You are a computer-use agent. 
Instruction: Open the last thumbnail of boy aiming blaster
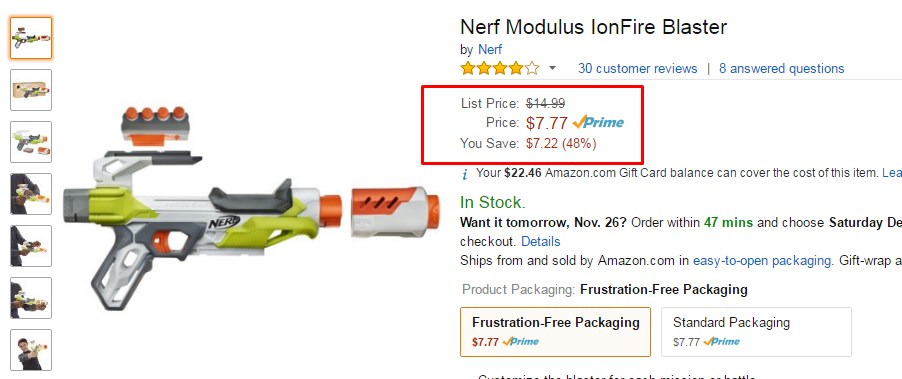[x=31, y=350]
